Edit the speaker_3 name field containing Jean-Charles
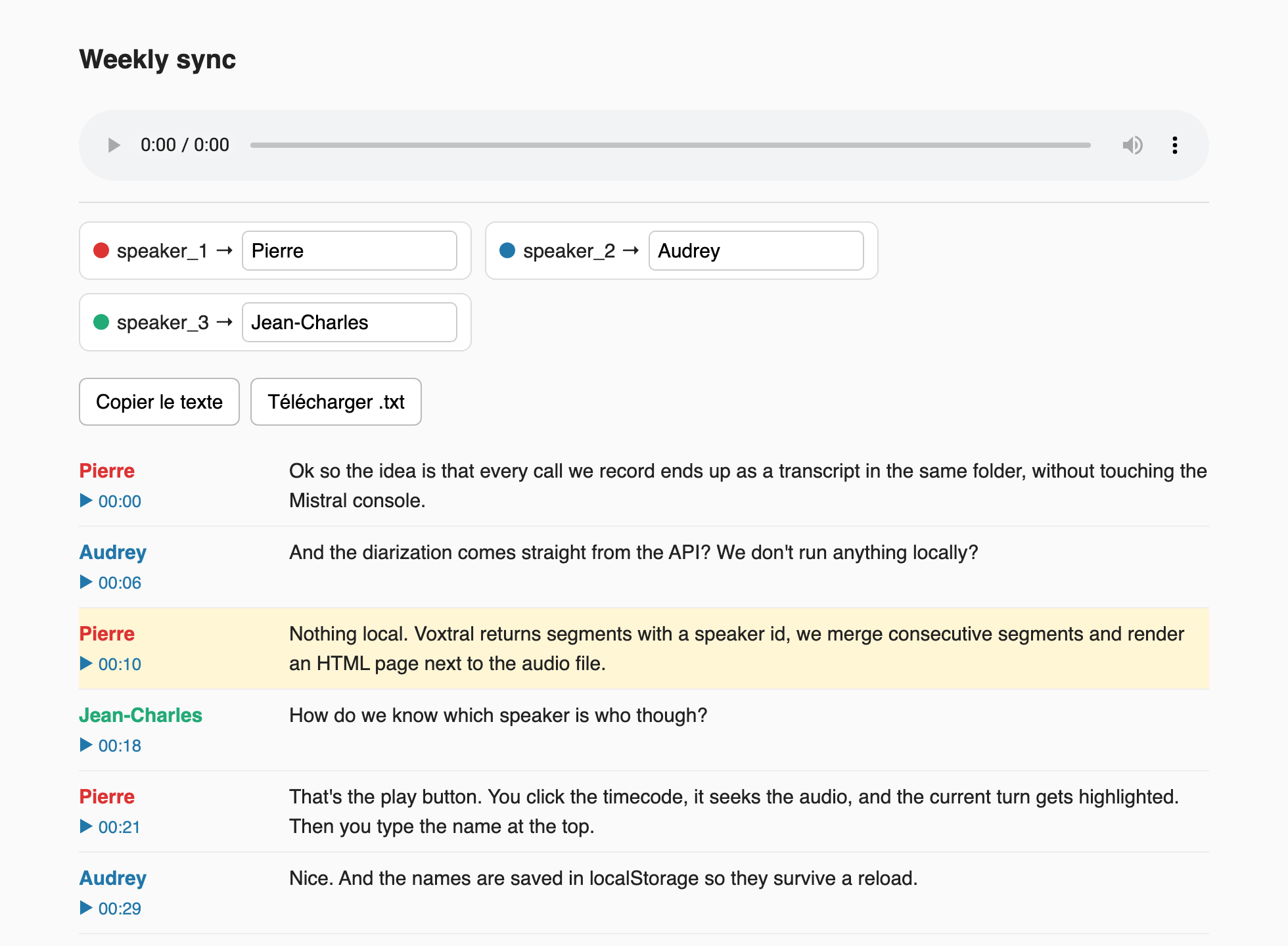 click(x=350, y=323)
